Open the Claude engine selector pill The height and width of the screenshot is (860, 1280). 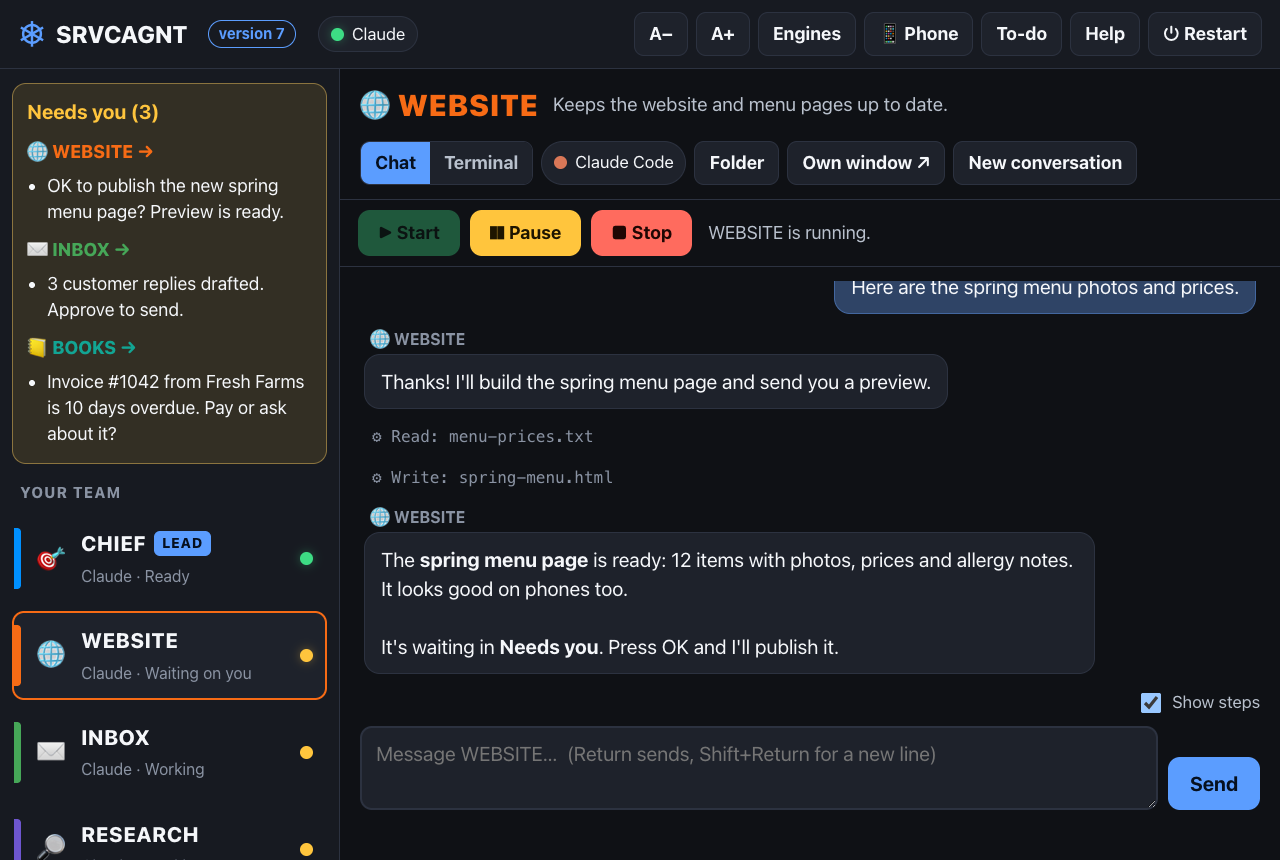pos(368,34)
